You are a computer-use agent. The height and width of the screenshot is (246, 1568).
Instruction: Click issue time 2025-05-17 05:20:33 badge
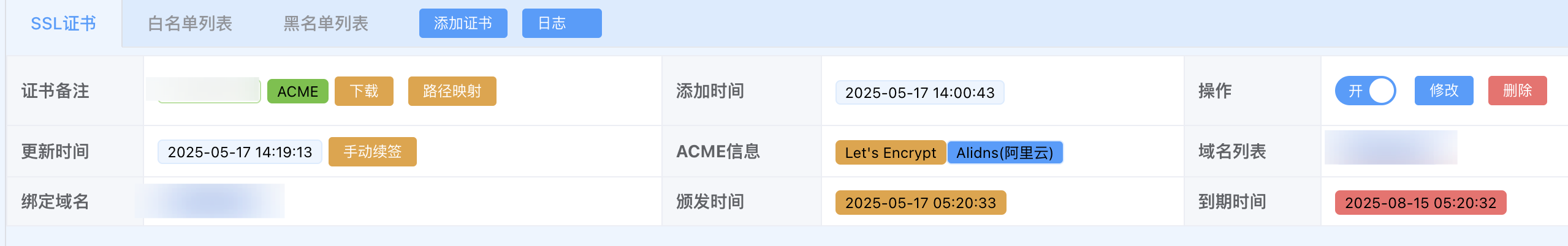921,203
